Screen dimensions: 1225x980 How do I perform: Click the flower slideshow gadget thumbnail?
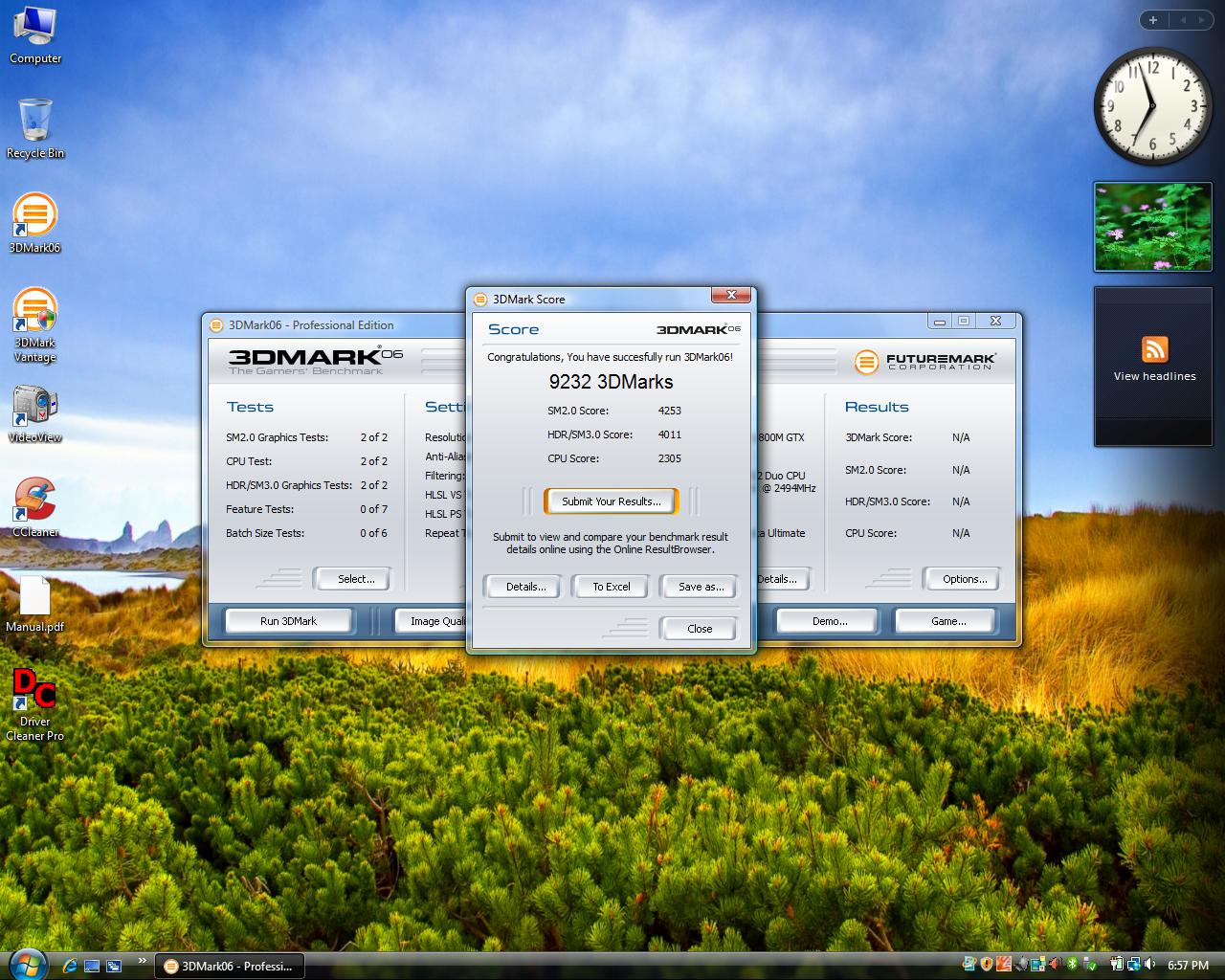(x=1152, y=227)
